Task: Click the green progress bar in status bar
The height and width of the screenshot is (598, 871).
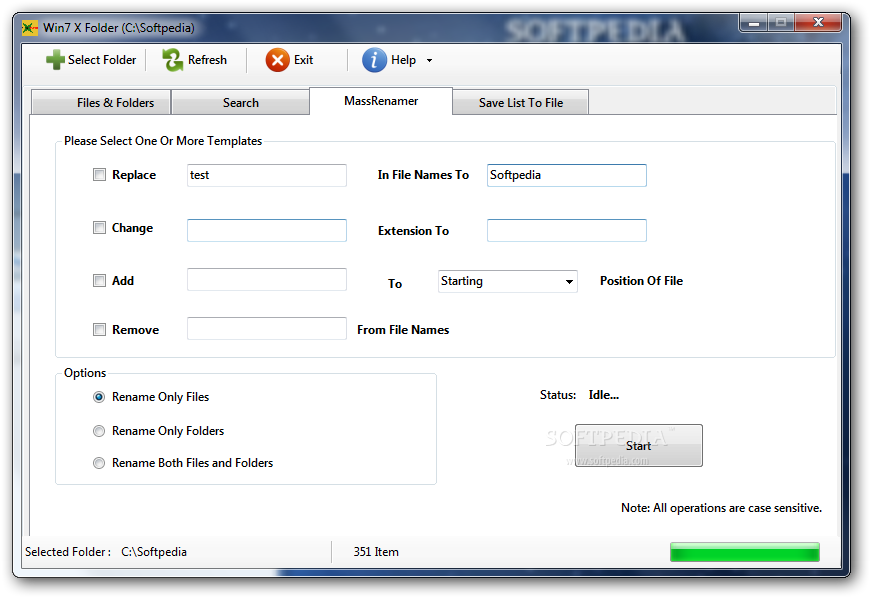Action: pyautogui.click(x=745, y=552)
